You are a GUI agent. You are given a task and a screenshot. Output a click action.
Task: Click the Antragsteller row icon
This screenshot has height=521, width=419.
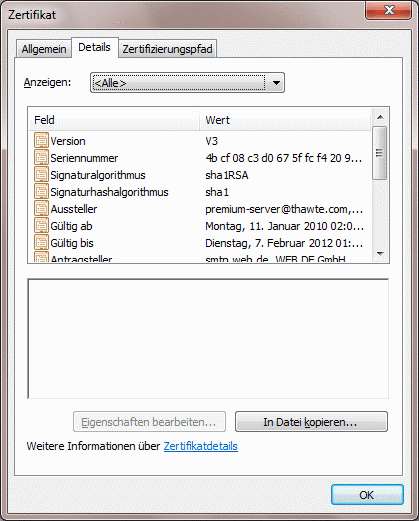41,257
